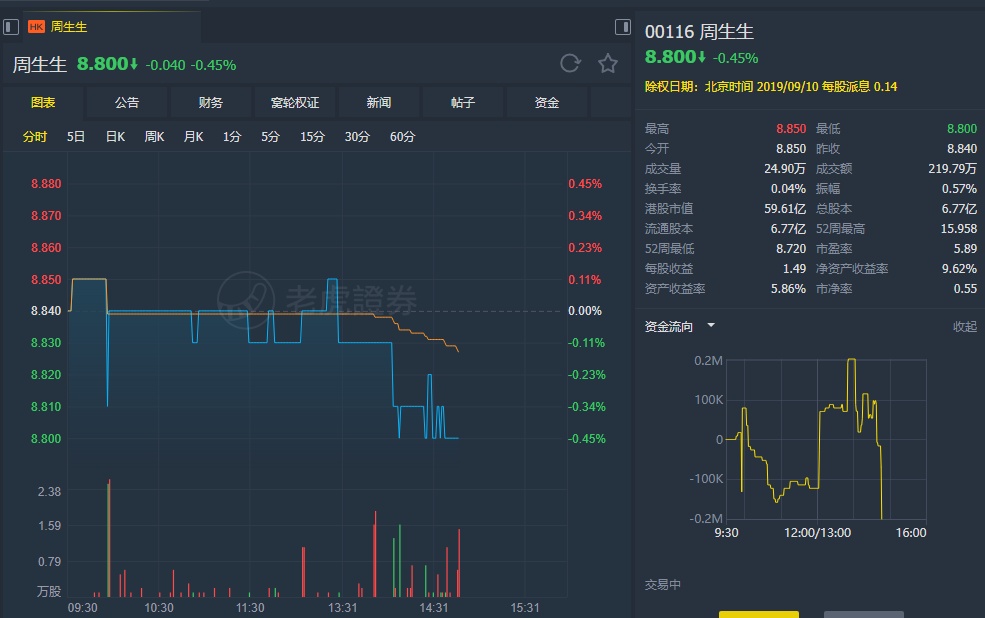Click the 0.2M fund flow axis label
Viewport: 985px width, 618px height.
coord(708,360)
